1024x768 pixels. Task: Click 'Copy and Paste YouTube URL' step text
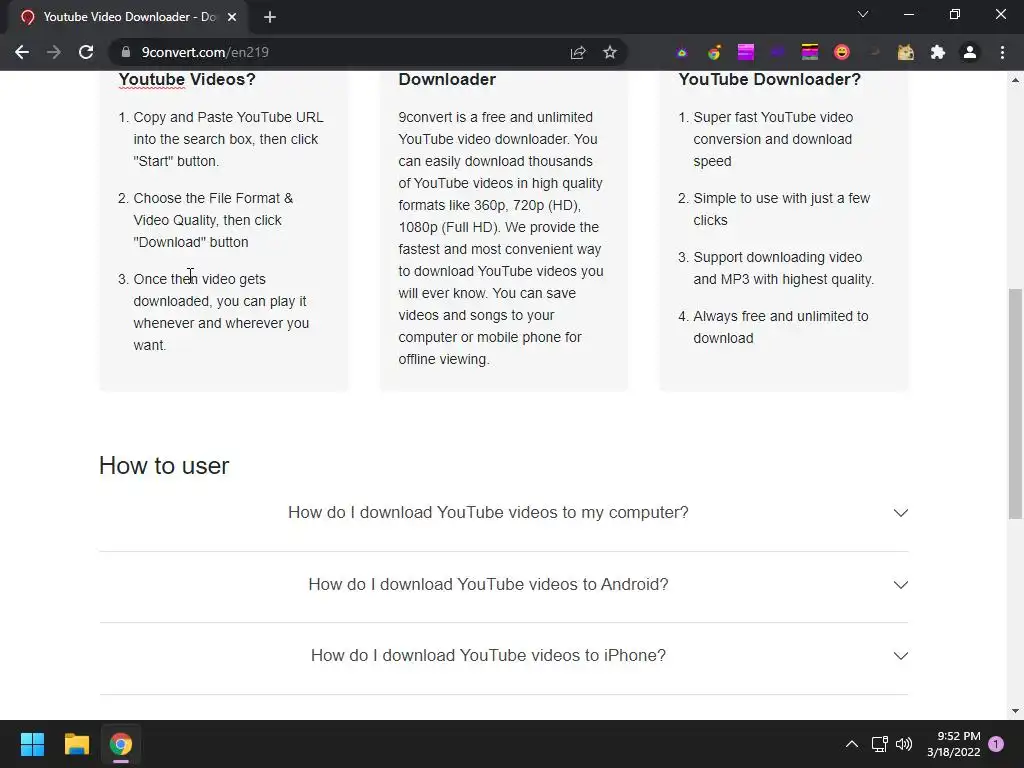[228, 139]
